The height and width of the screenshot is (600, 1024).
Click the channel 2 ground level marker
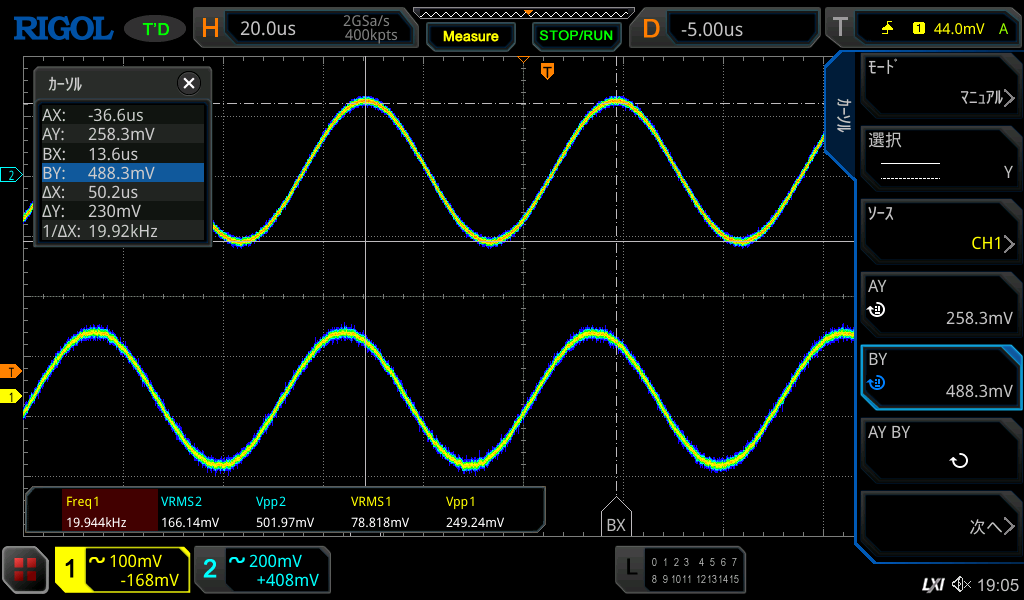[x=11, y=175]
